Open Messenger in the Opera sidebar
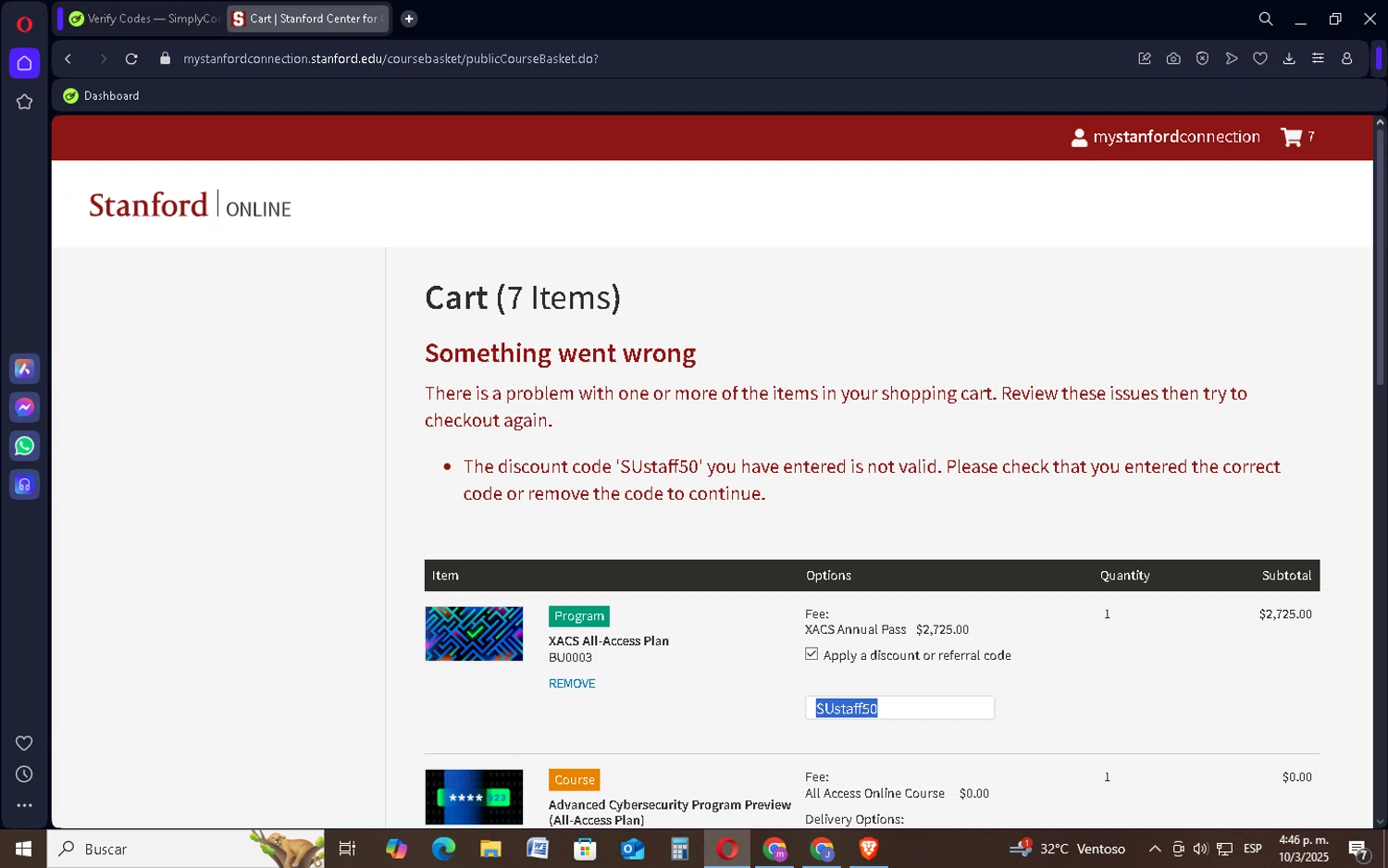Image resolution: width=1388 pixels, height=868 pixels. 25,407
